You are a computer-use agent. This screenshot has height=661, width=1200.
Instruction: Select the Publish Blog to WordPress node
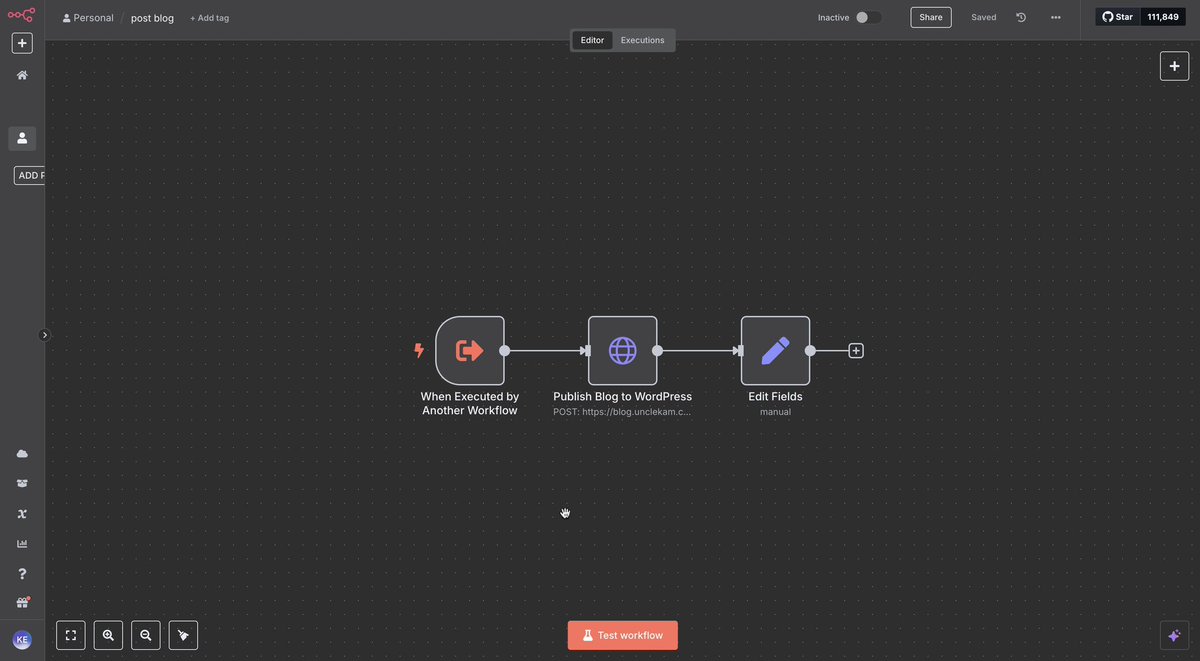pyautogui.click(x=622, y=350)
